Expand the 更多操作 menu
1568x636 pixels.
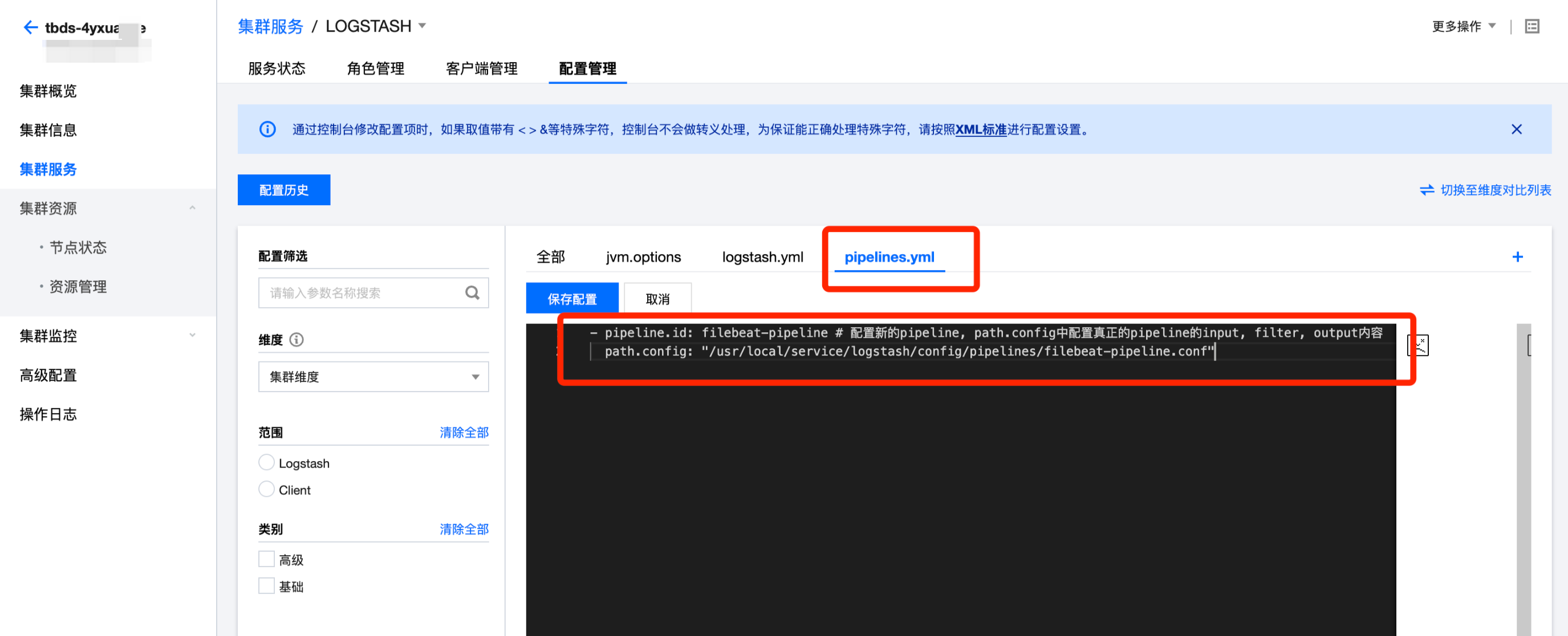click(1463, 26)
